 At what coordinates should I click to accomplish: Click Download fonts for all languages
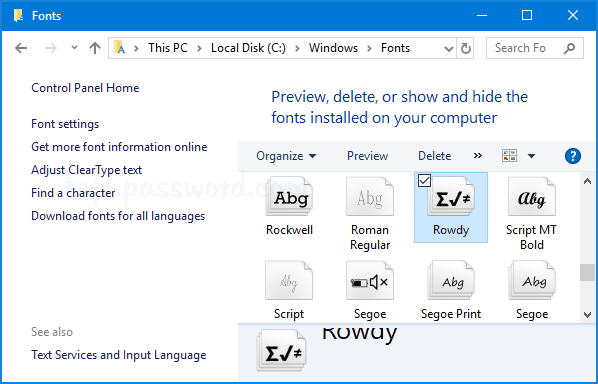pos(118,216)
